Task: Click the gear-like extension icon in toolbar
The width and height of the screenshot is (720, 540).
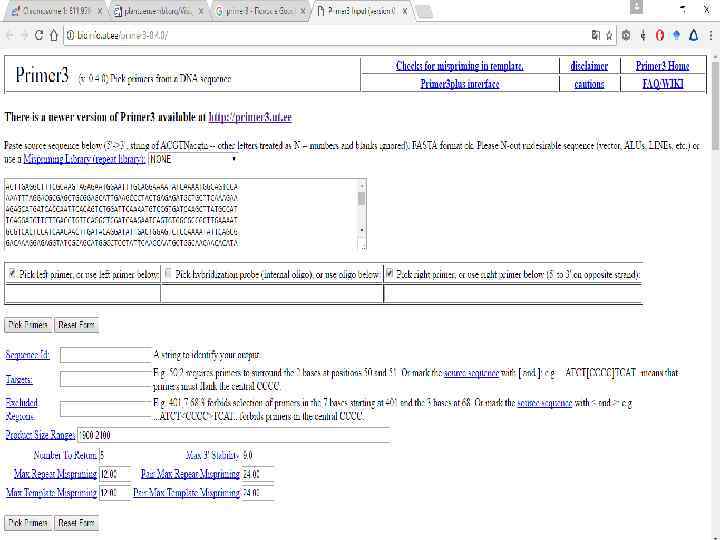Action: point(626,35)
